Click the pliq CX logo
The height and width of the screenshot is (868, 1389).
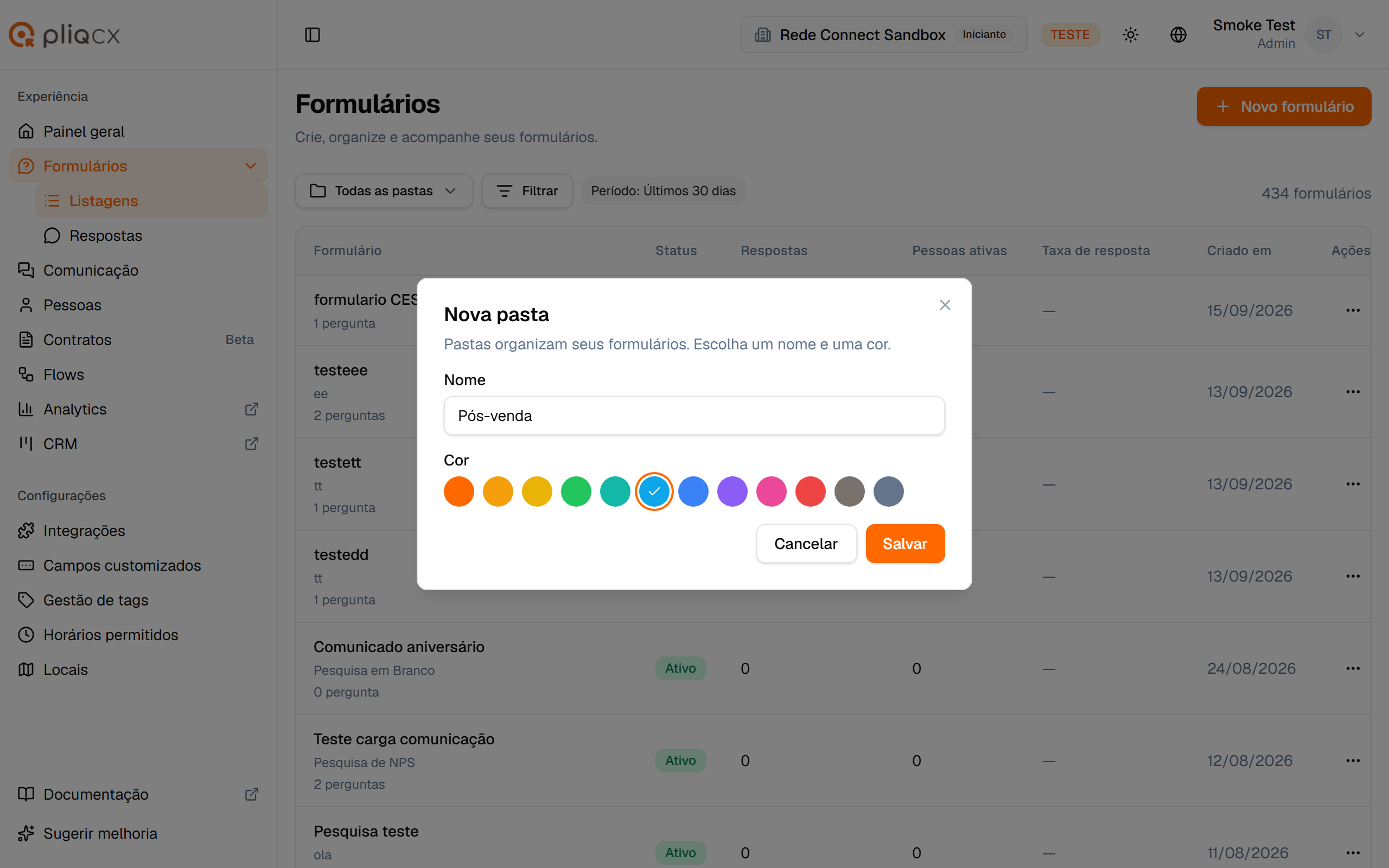(64, 34)
